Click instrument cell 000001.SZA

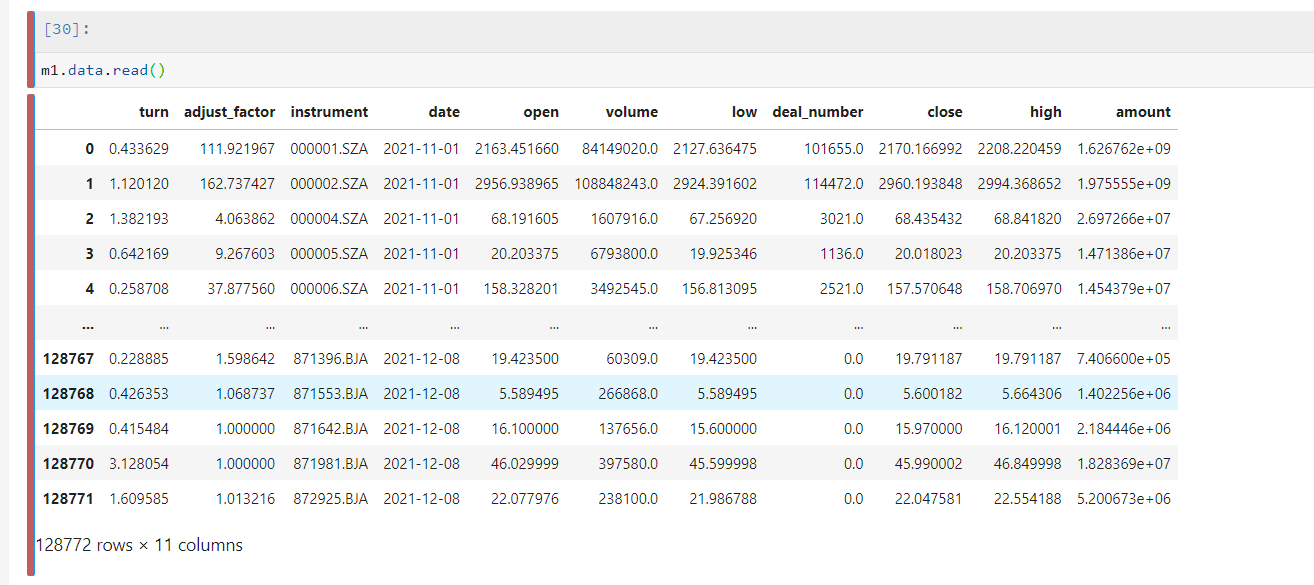point(329,149)
